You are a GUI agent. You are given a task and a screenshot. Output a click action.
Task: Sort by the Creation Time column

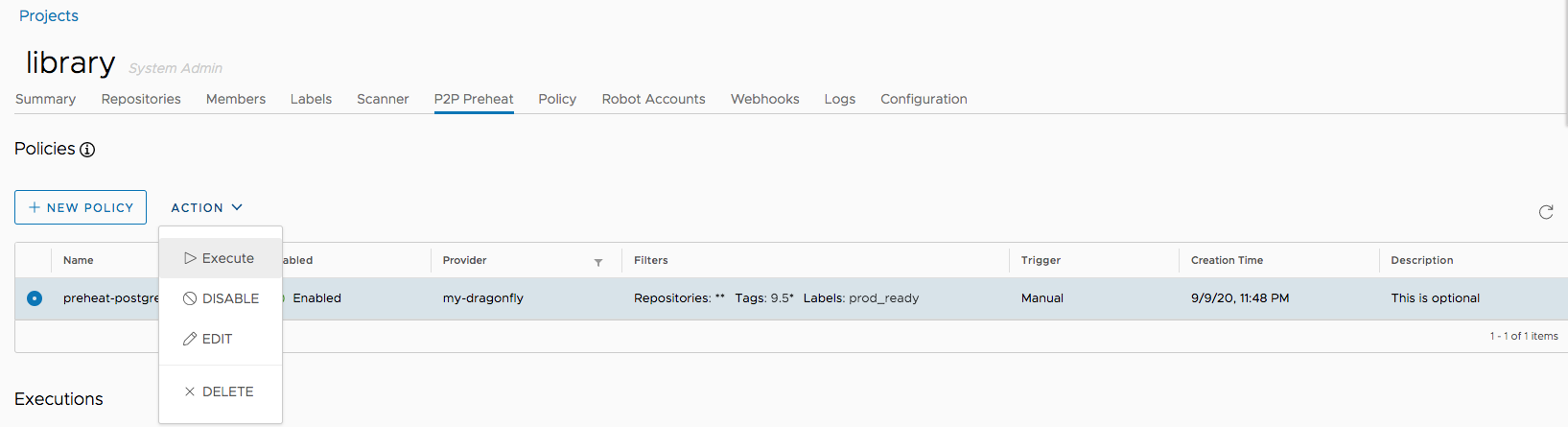coord(1227,260)
